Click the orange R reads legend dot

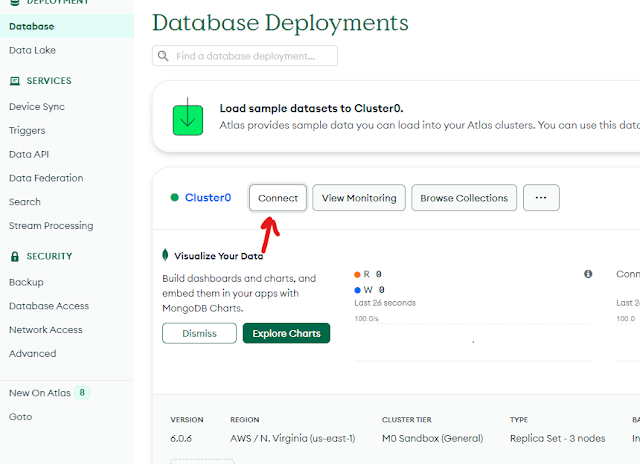tap(358, 275)
